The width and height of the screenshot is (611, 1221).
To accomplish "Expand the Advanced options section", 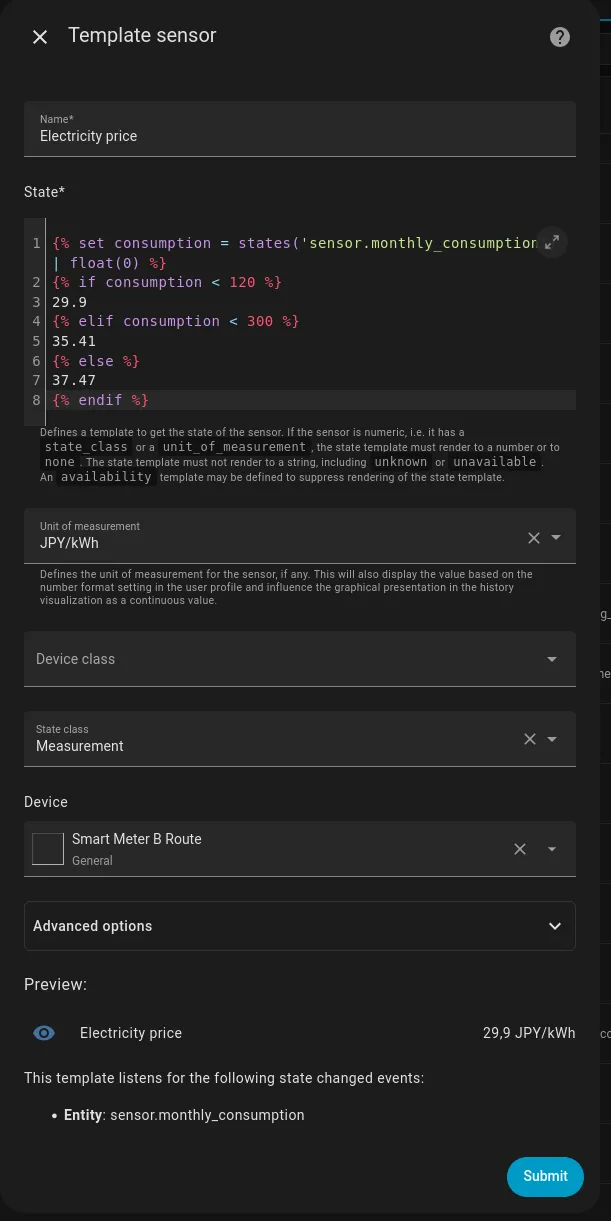I will 299,926.
